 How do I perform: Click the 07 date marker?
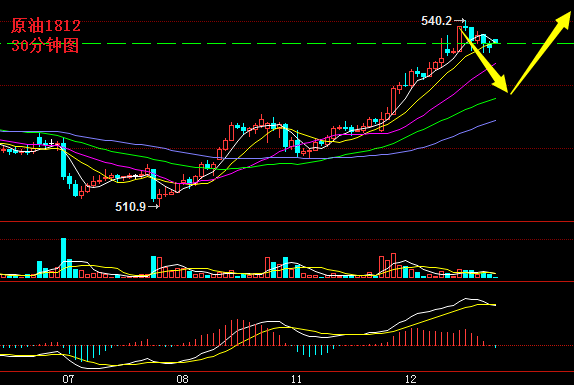[x=68, y=379]
